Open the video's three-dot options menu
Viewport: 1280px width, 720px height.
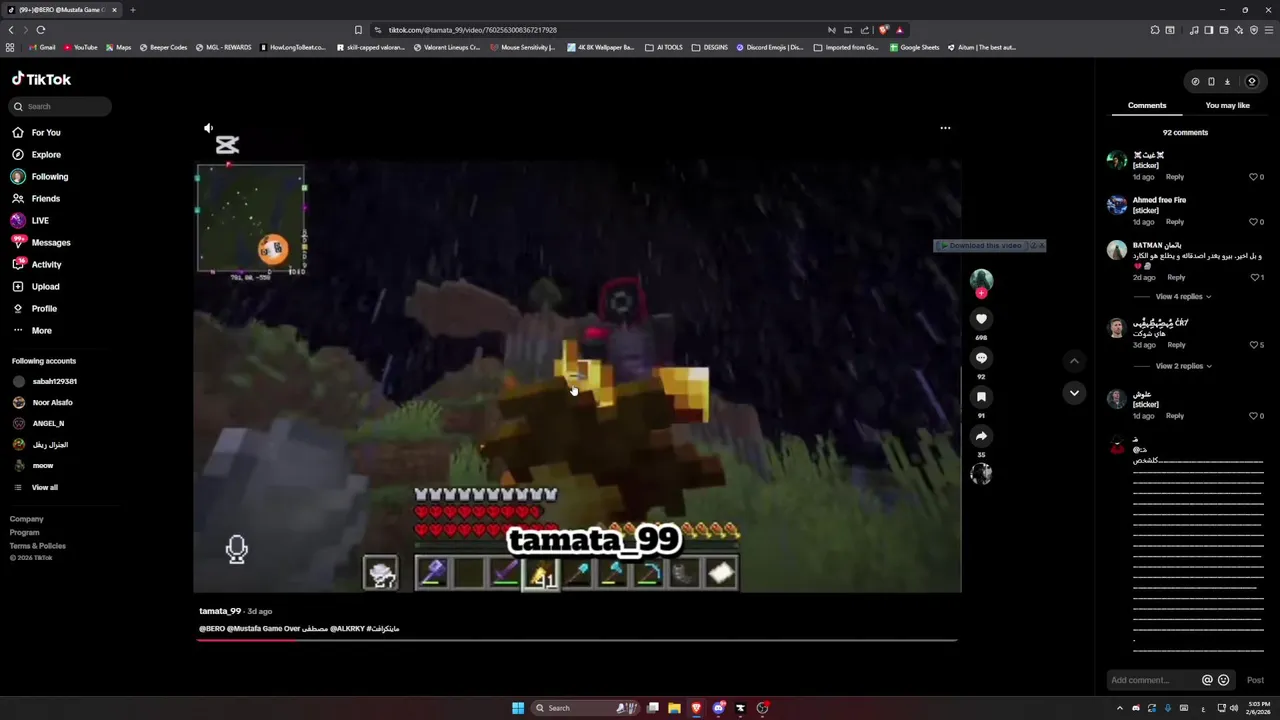[945, 128]
